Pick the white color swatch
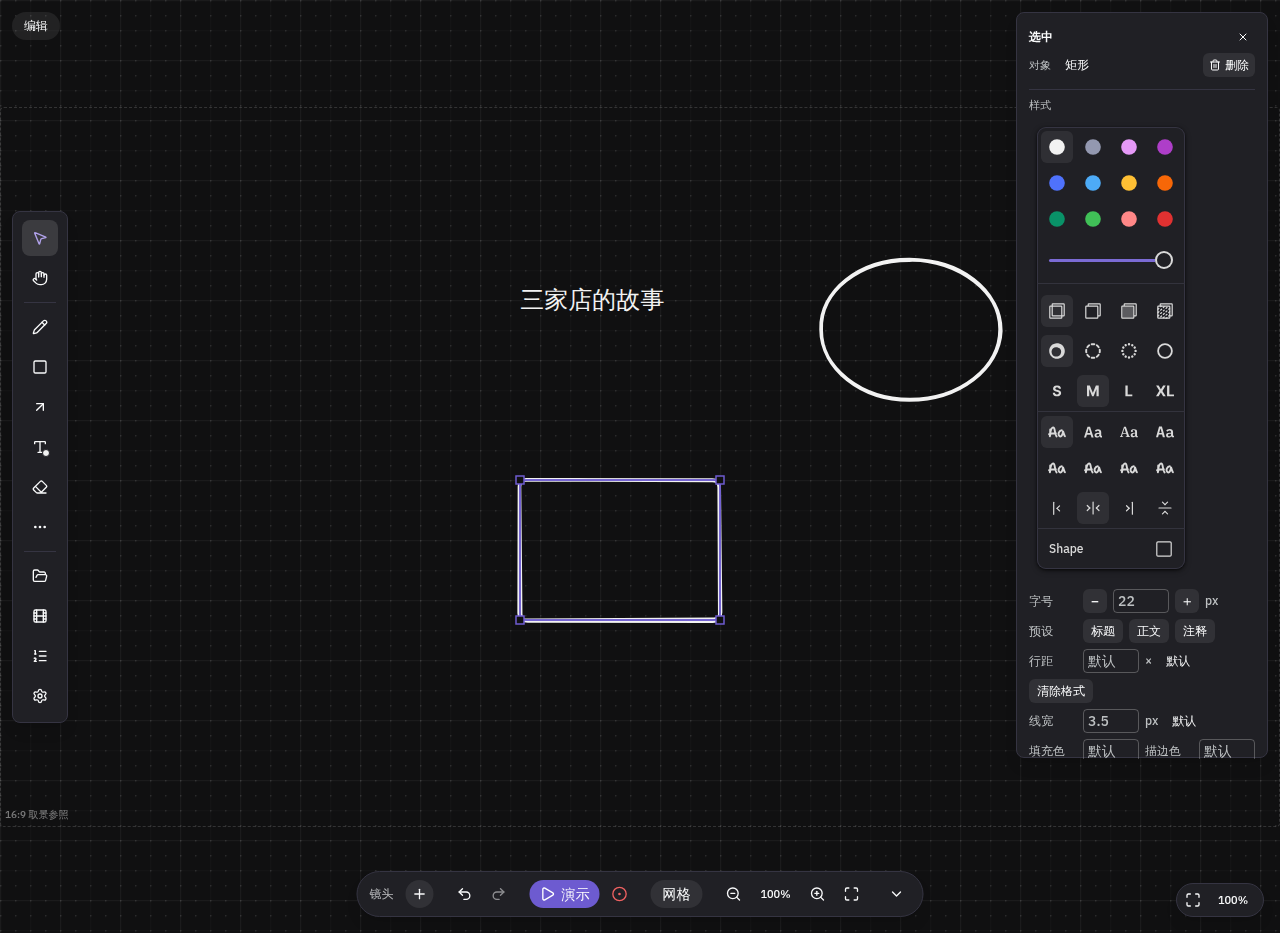The width and height of the screenshot is (1280, 933). 1057,147
